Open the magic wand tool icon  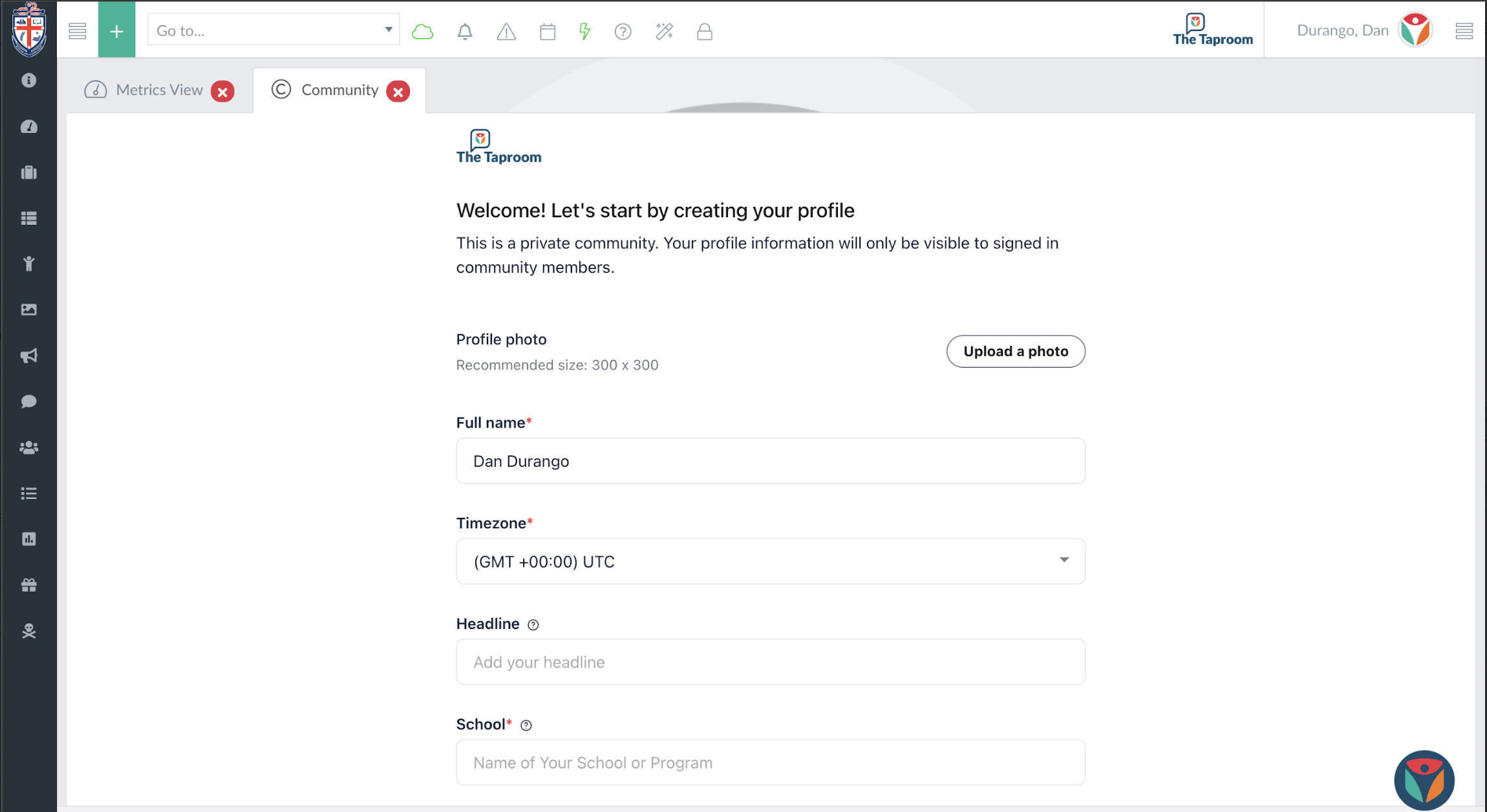point(664,31)
